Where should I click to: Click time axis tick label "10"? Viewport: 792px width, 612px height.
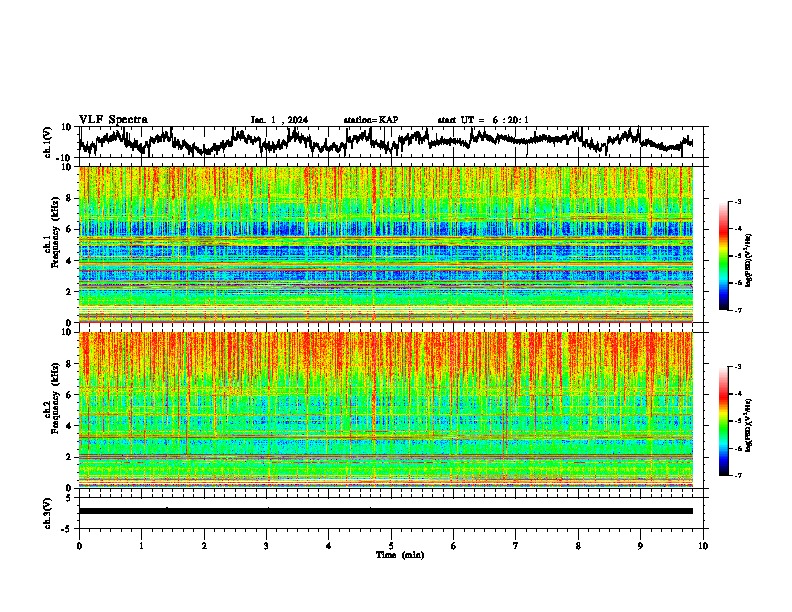pos(703,546)
